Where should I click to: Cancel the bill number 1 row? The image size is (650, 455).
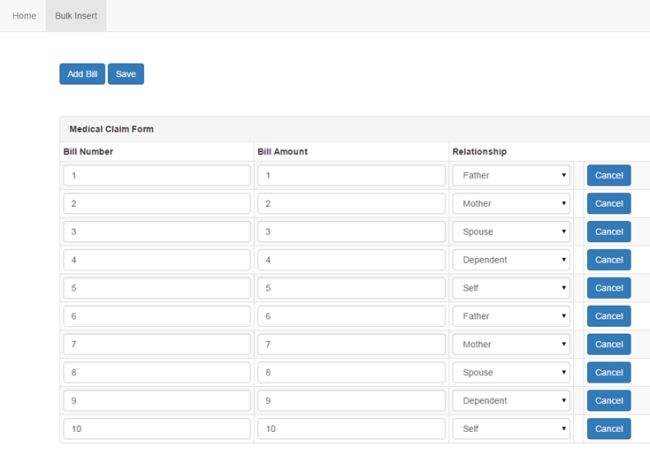[608, 176]
